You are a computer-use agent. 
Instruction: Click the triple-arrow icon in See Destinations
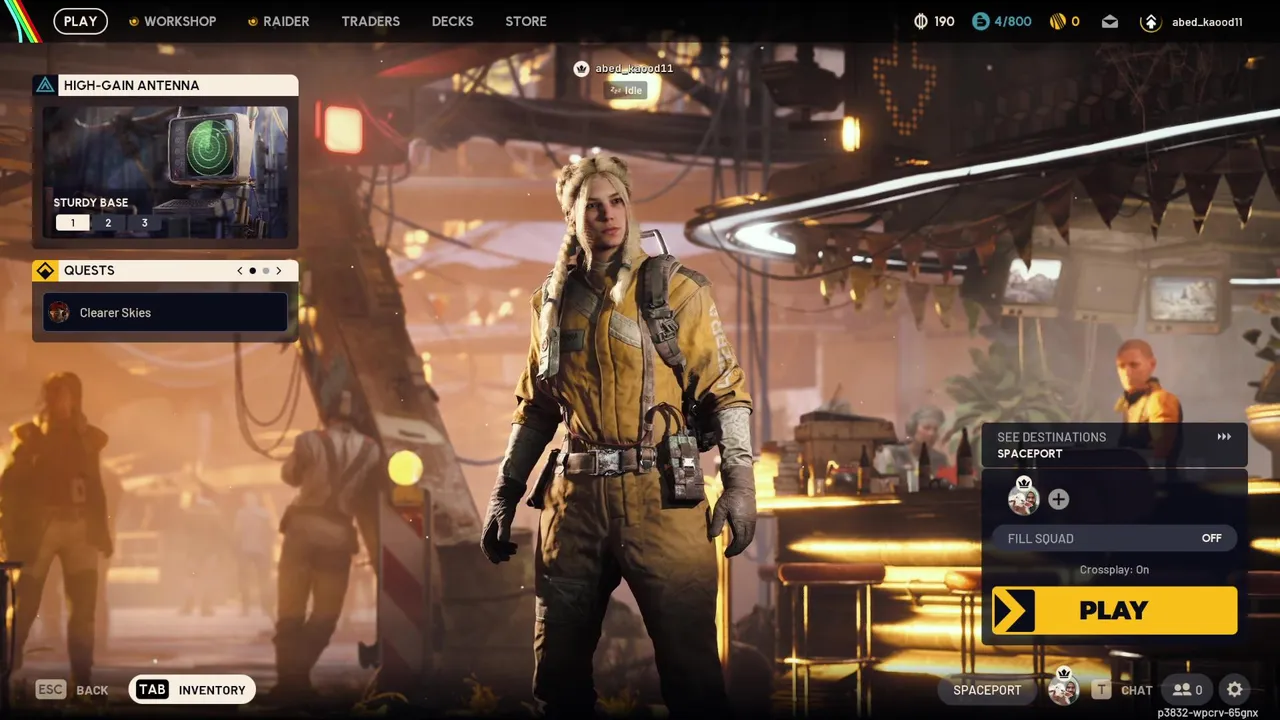coord(1224,437)
